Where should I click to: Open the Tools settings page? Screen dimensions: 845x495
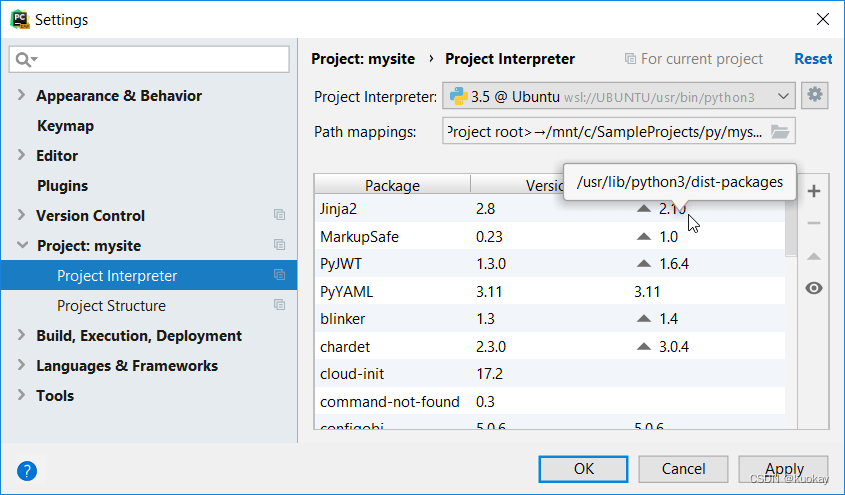55,395
